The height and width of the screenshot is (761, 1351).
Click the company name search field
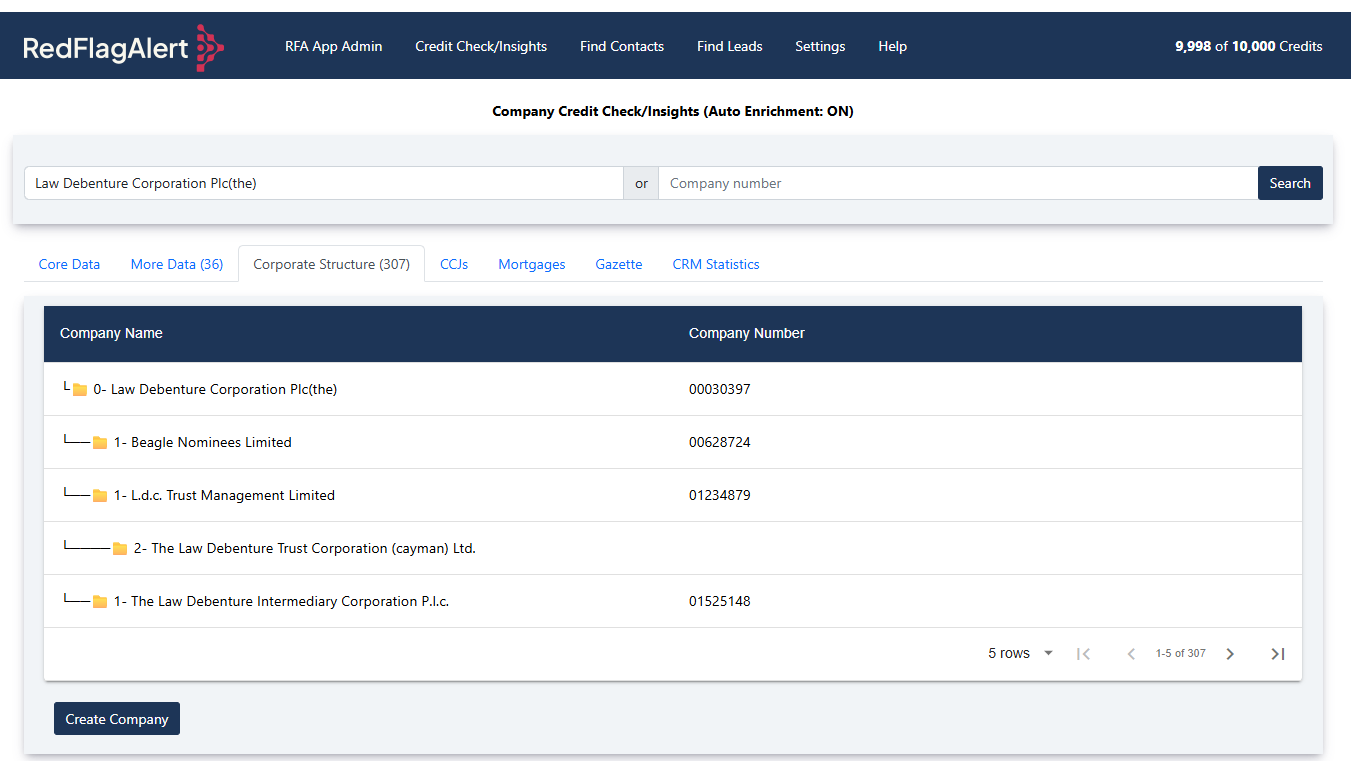[x=324, y=183]
